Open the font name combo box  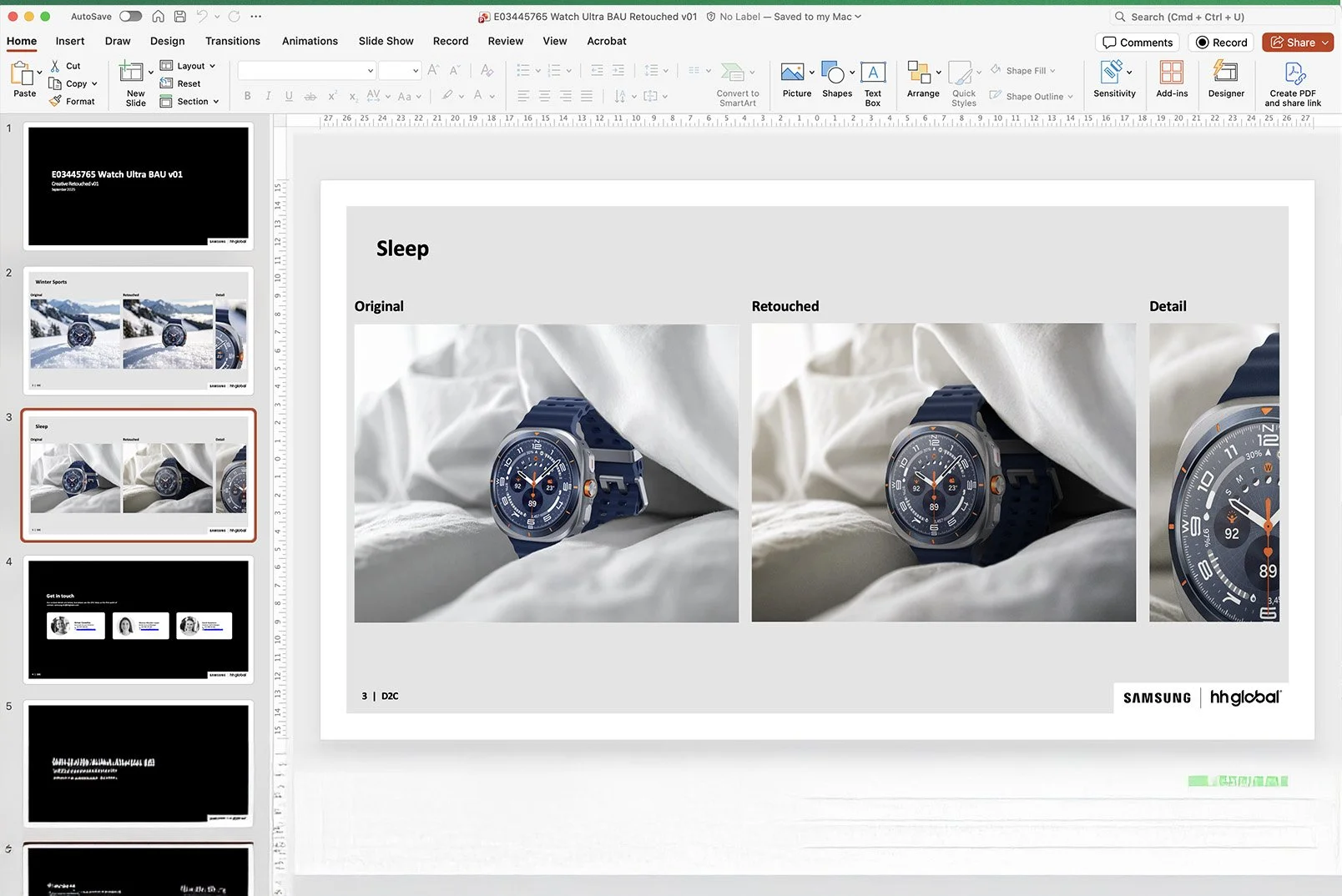(x=306, y=71)
